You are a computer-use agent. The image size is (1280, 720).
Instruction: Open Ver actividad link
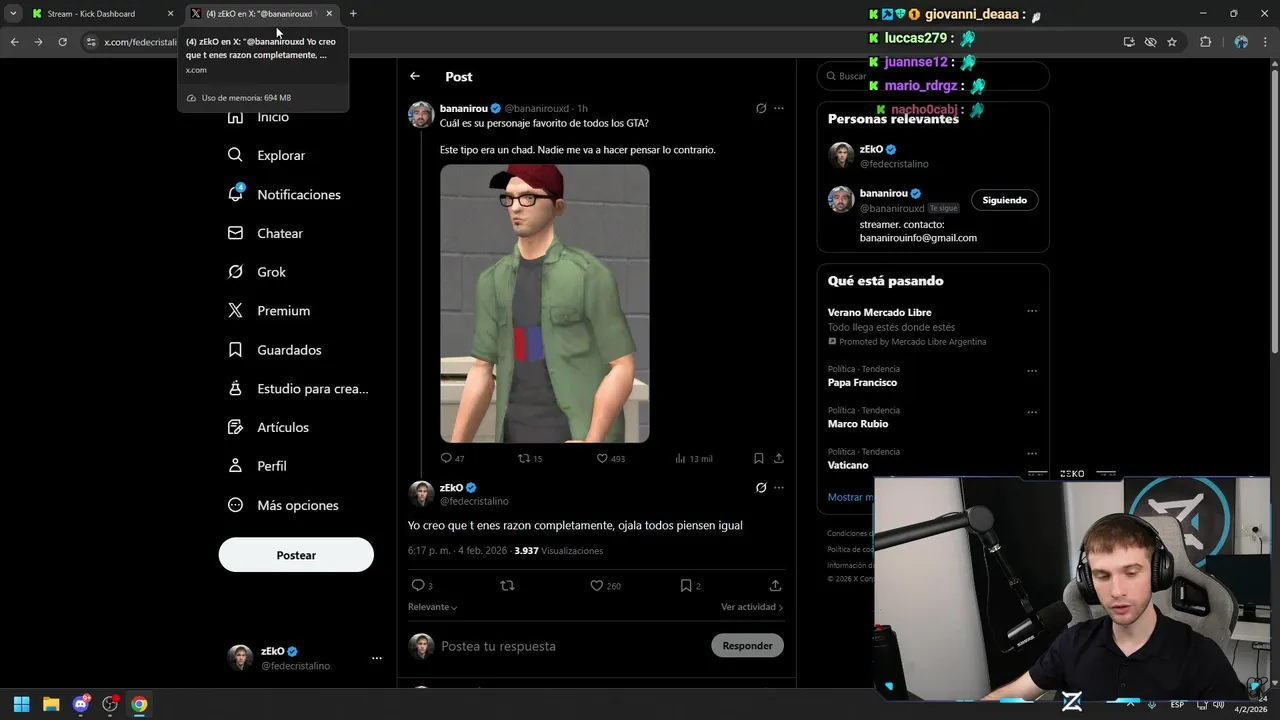(752, 607)
